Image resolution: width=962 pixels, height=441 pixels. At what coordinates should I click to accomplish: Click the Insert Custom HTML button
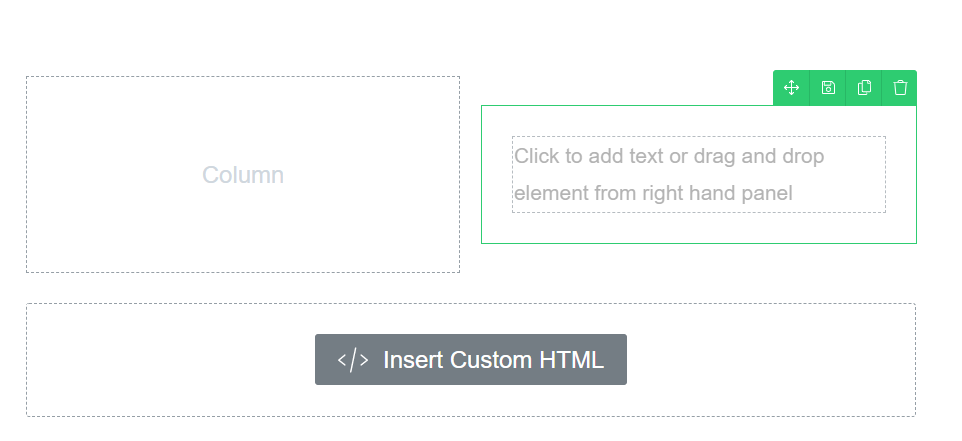[x=471, y=359]
